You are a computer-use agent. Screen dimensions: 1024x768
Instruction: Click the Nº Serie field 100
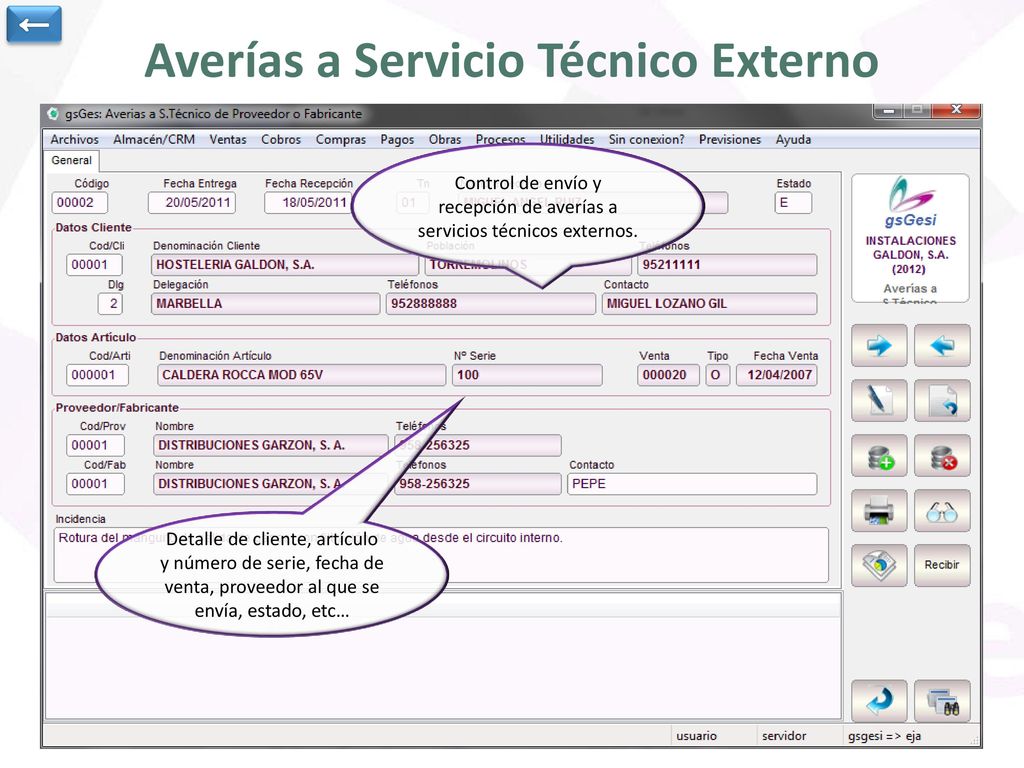click(x=527, y=375)
